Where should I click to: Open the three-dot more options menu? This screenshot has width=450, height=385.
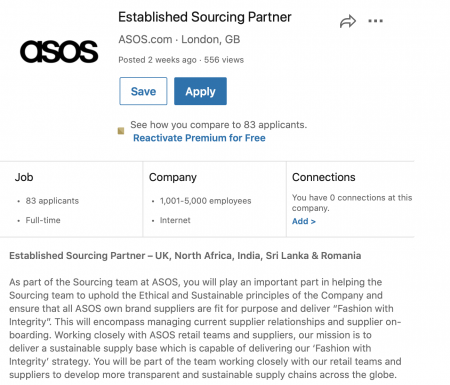(x=375, y=21)
